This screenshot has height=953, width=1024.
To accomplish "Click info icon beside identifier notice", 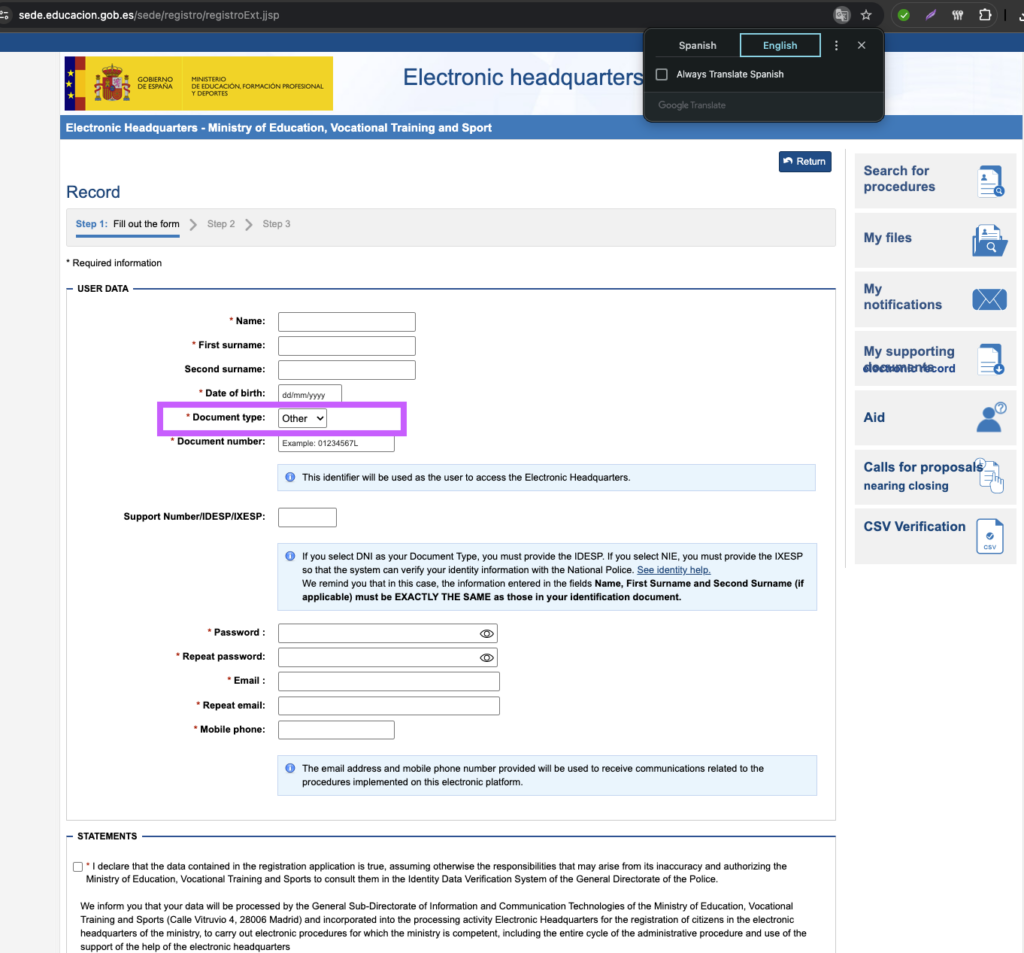I will [290, 477].
